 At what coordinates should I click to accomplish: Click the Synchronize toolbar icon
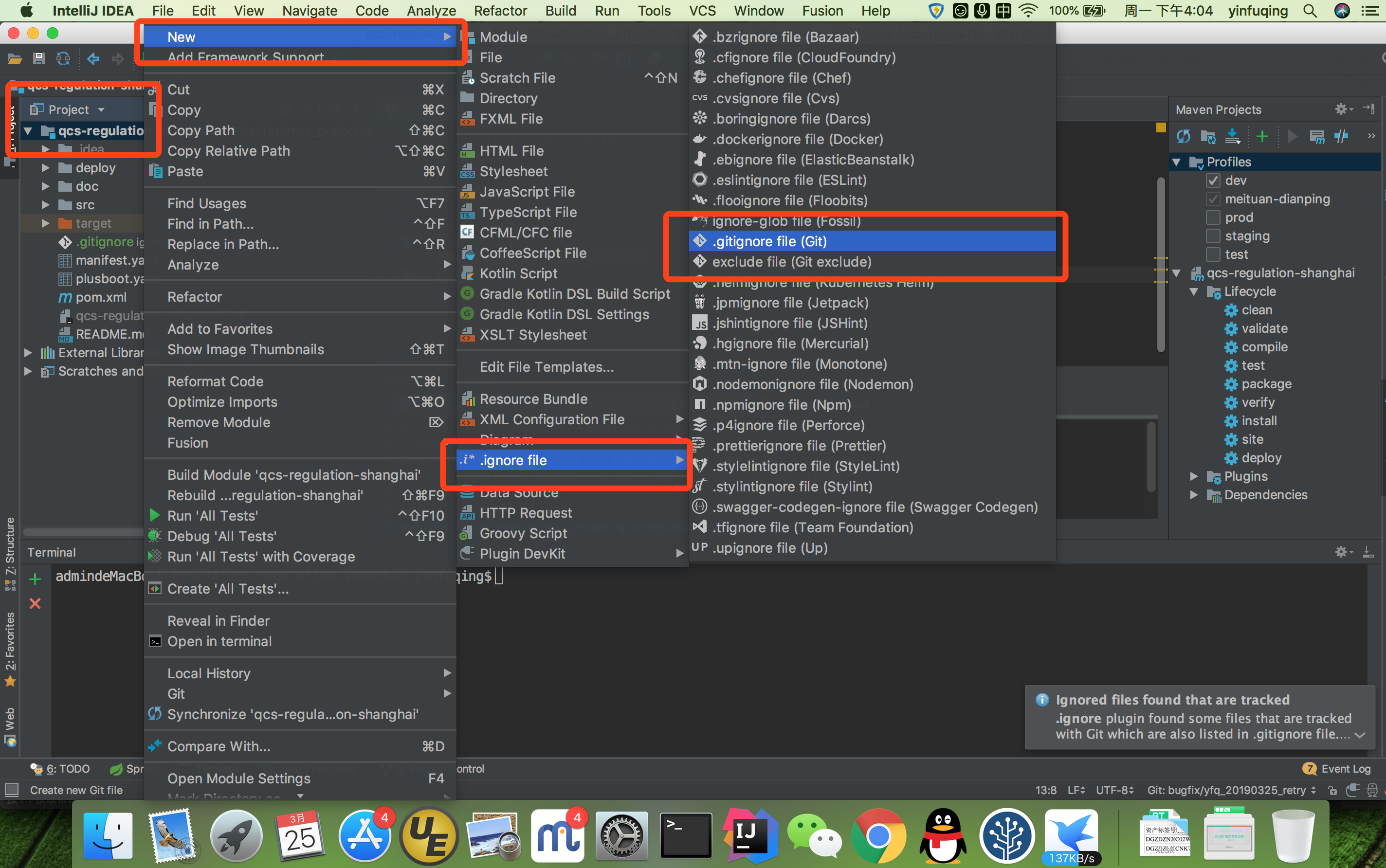tap(63, 58)
